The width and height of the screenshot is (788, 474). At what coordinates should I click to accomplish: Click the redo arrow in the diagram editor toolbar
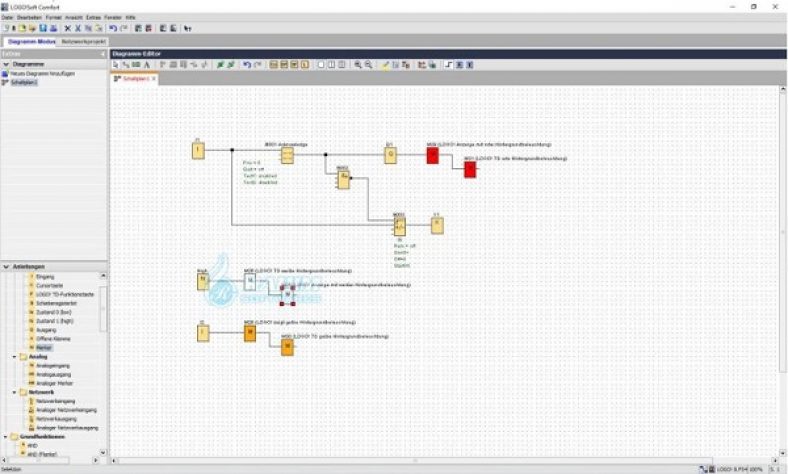tap(257, 65)
